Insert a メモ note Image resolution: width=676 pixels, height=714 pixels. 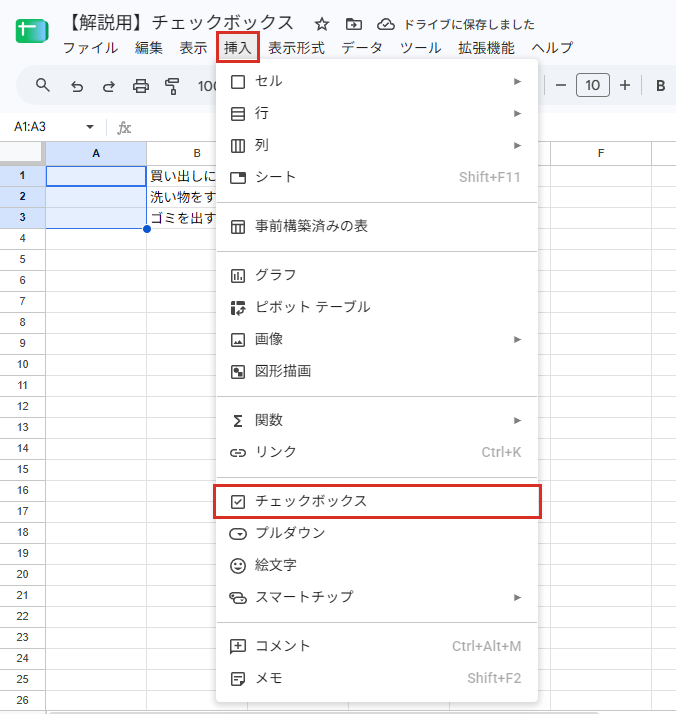point(377,678)
